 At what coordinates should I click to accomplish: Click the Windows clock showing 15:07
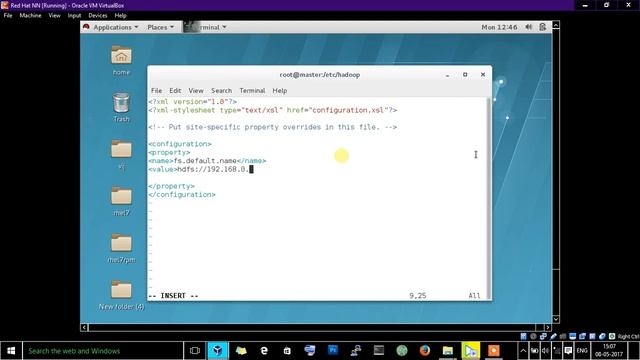[609, 350]
